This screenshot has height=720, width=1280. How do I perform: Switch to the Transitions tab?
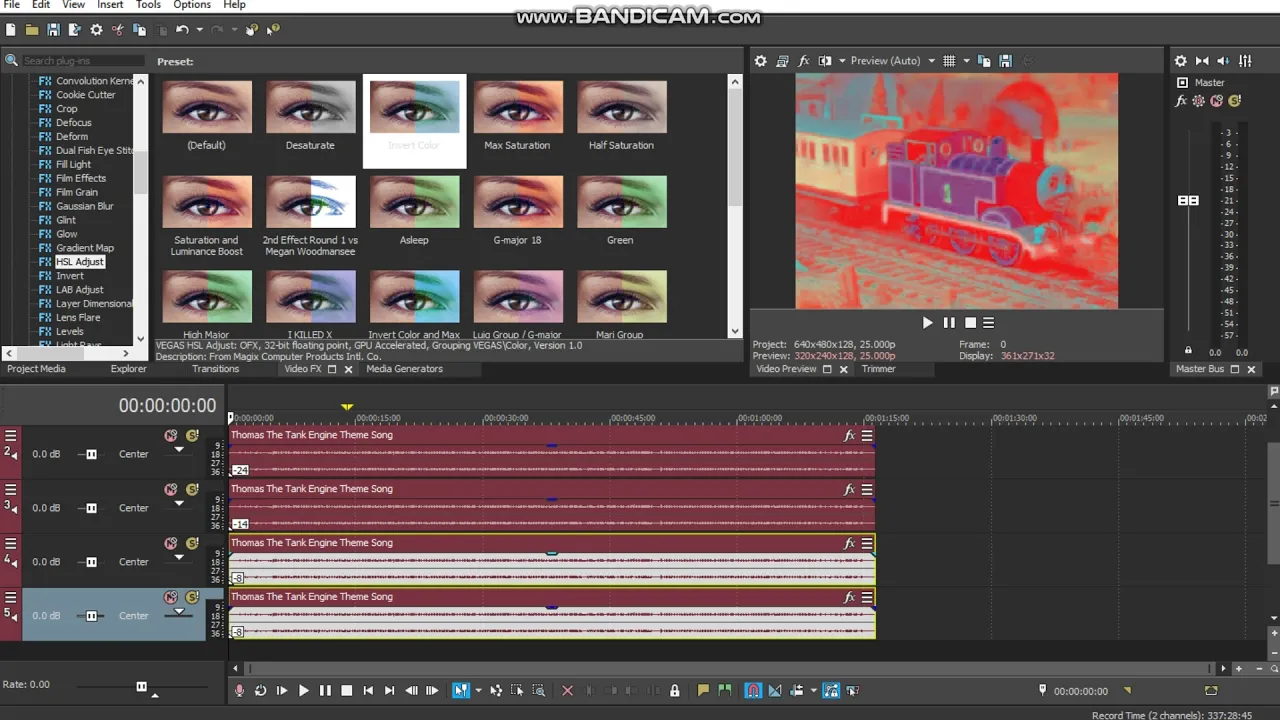[x=215, y=369]
